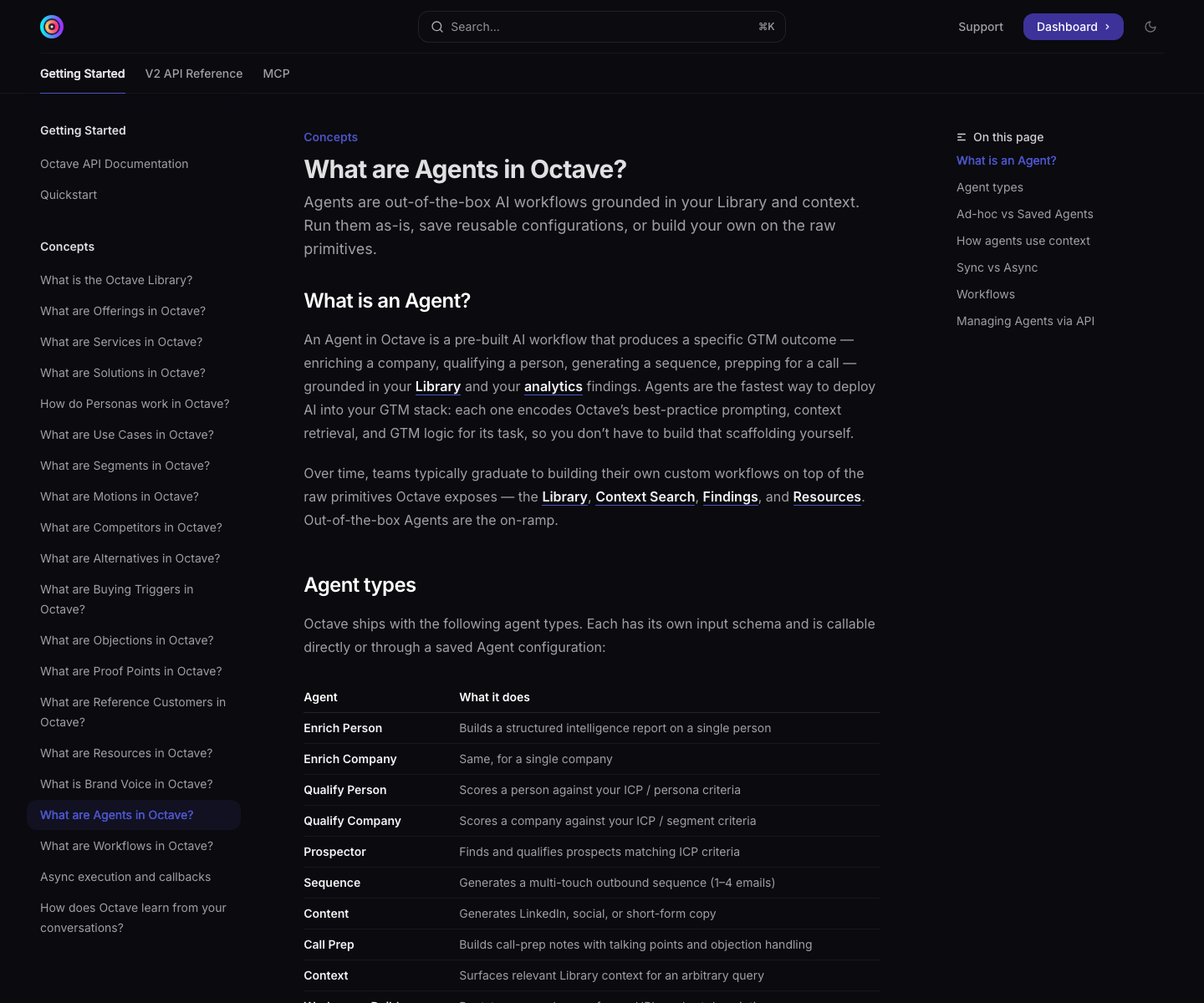
Task: Open Quickstart in sidebar
Action: (x=69, y=195)
